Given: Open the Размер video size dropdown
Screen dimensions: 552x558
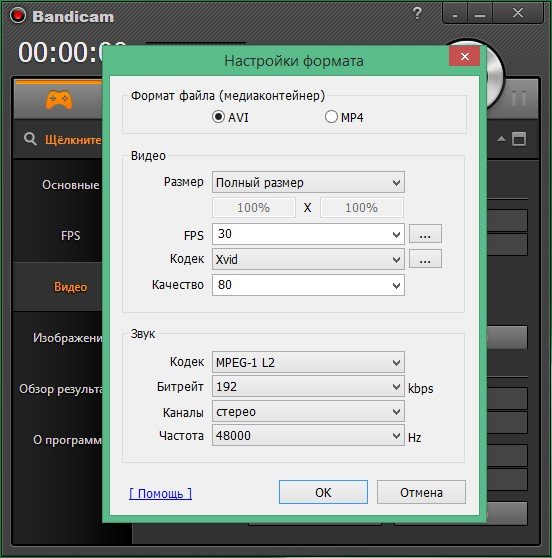Looking at the screenshot, I should click(308, 183).
